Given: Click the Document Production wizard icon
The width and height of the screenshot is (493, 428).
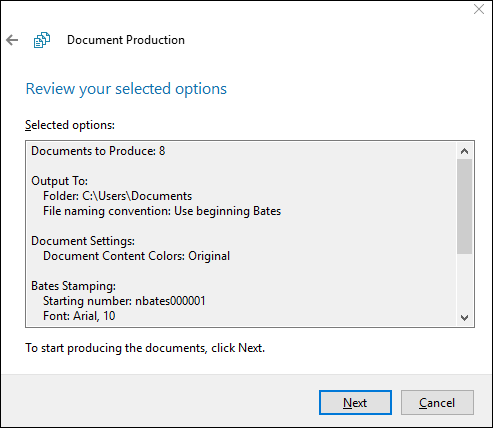Looking at the screenshot, I should [x=42, y=40].
